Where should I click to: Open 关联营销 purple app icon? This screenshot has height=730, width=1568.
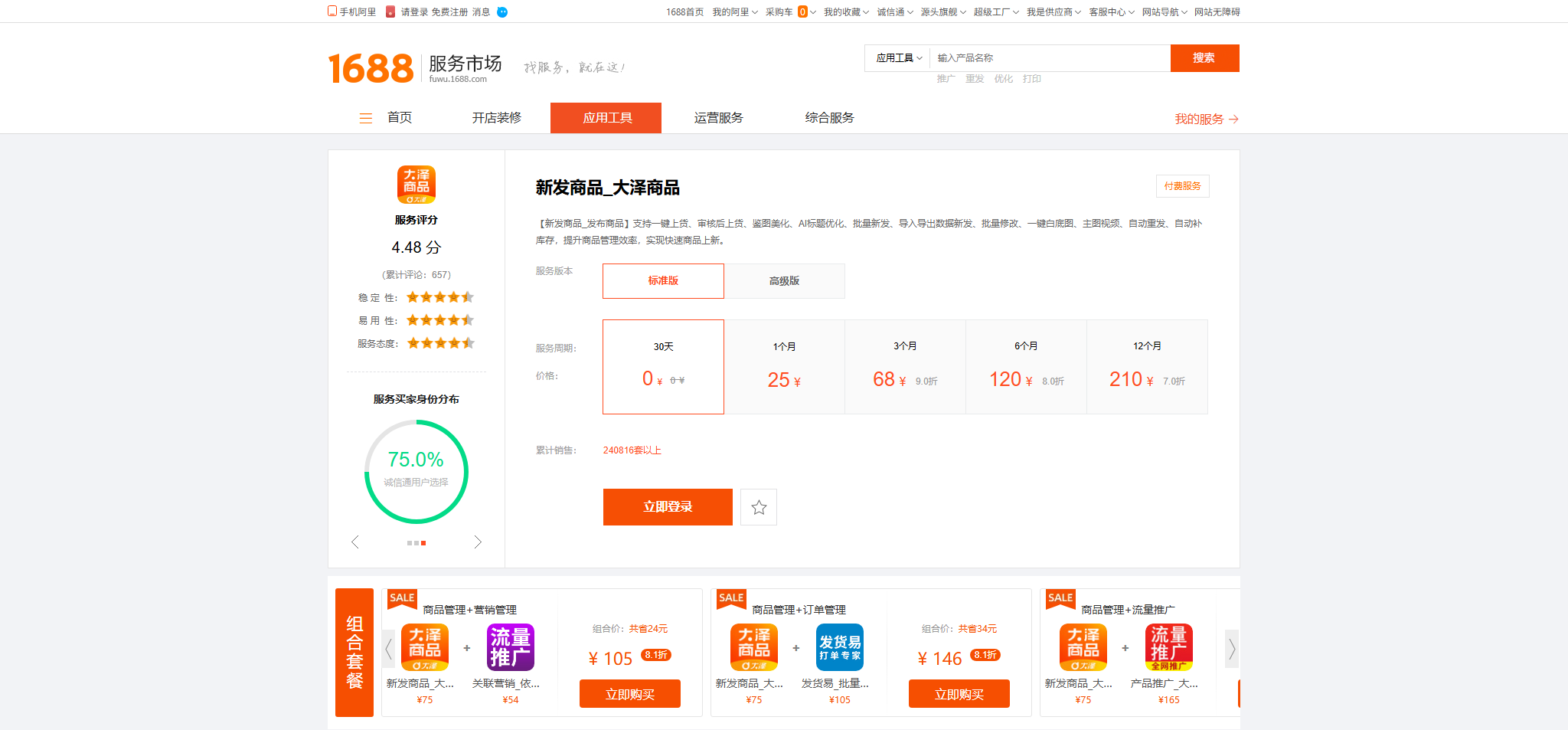click(x=511, y=647)
